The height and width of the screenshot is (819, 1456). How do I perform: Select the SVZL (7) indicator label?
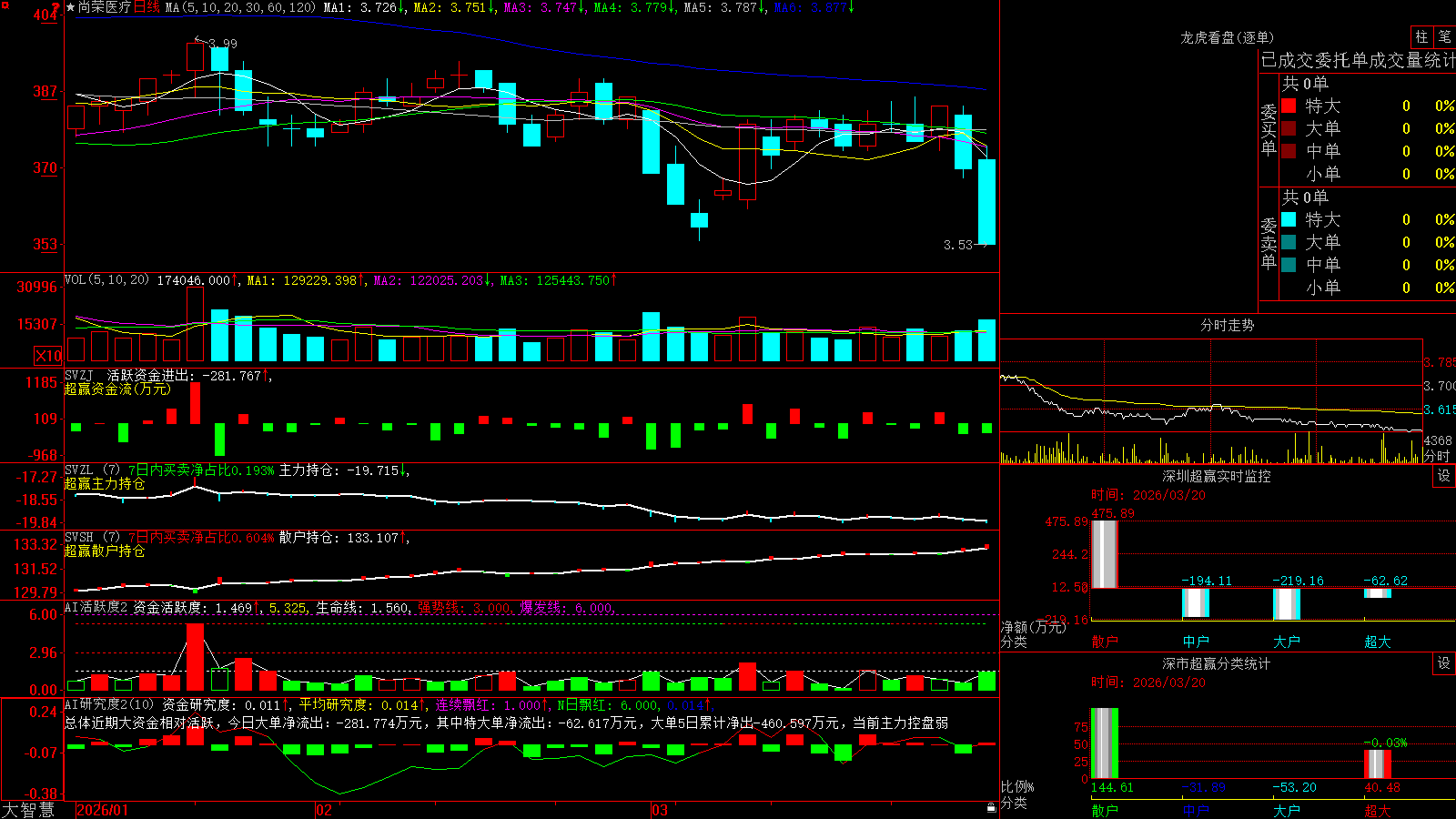coord(93,470)
